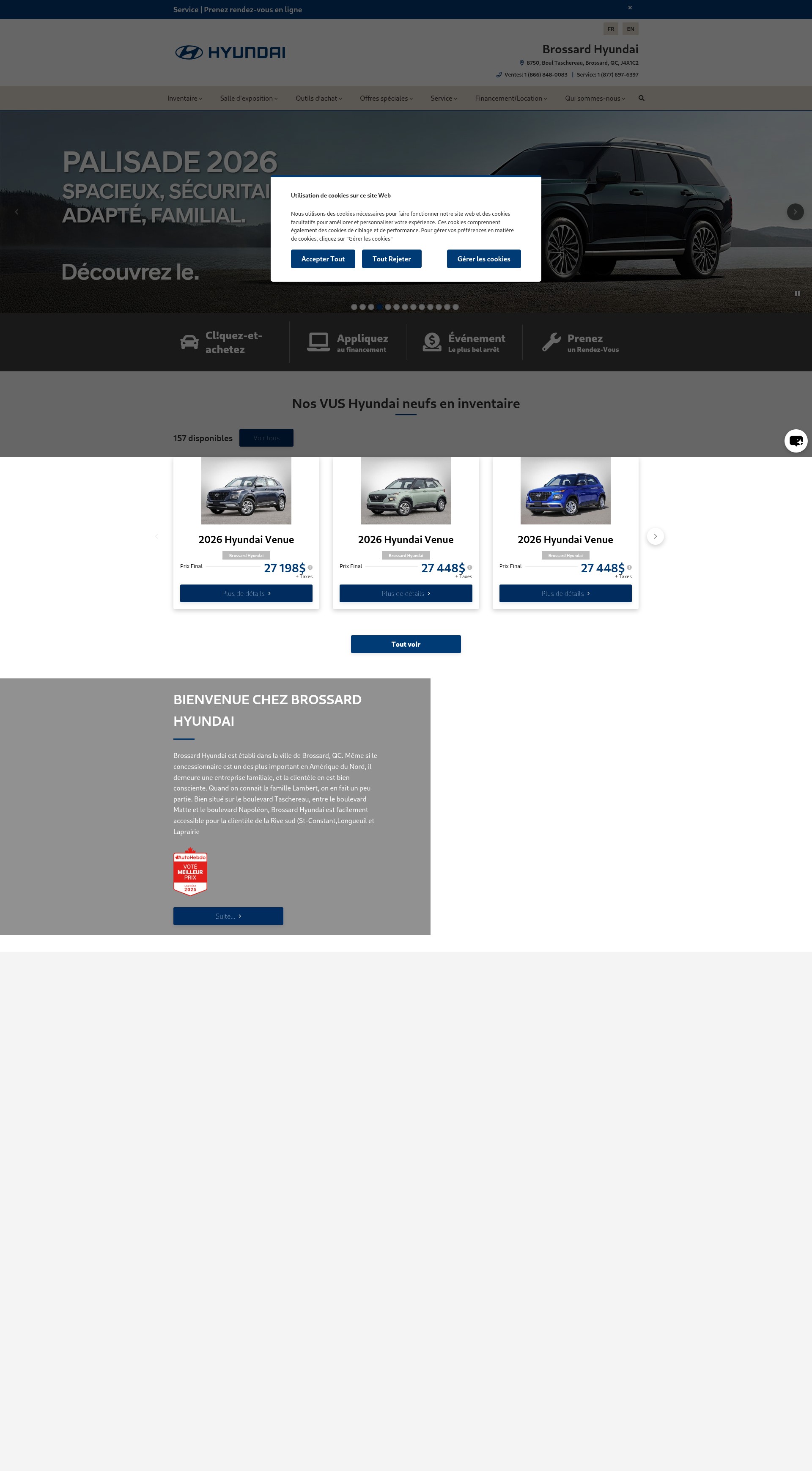Click the Suite... button in welcome section
Screen dimensions: 812x1471
click(228, 916)
